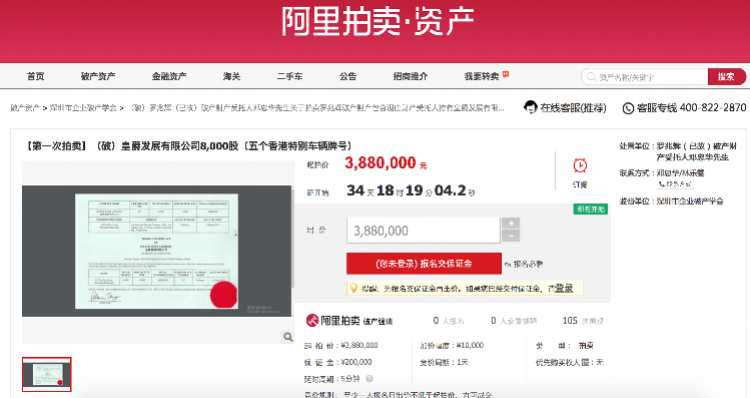Click the 监督单位 深圳市企业破产学会 text
750x398 pixels.
pyautogui.click(x=671, y=201)
